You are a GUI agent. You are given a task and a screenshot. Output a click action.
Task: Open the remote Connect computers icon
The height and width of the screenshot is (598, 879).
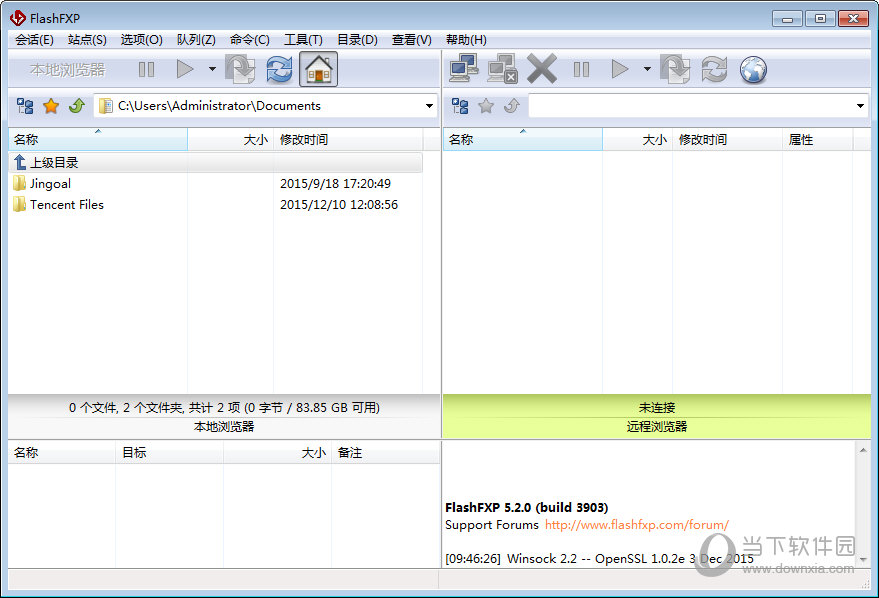pos(464,69)
